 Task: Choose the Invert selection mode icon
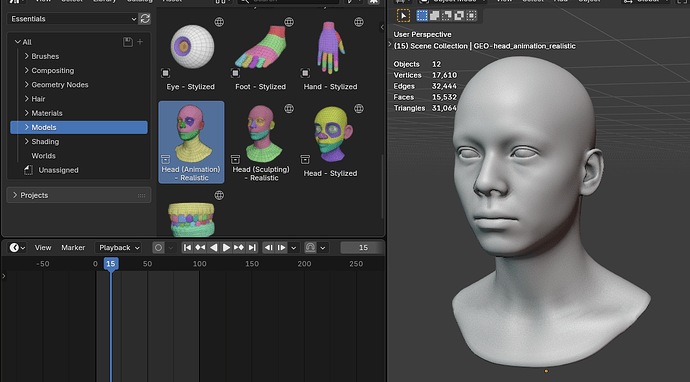(459, 15)
